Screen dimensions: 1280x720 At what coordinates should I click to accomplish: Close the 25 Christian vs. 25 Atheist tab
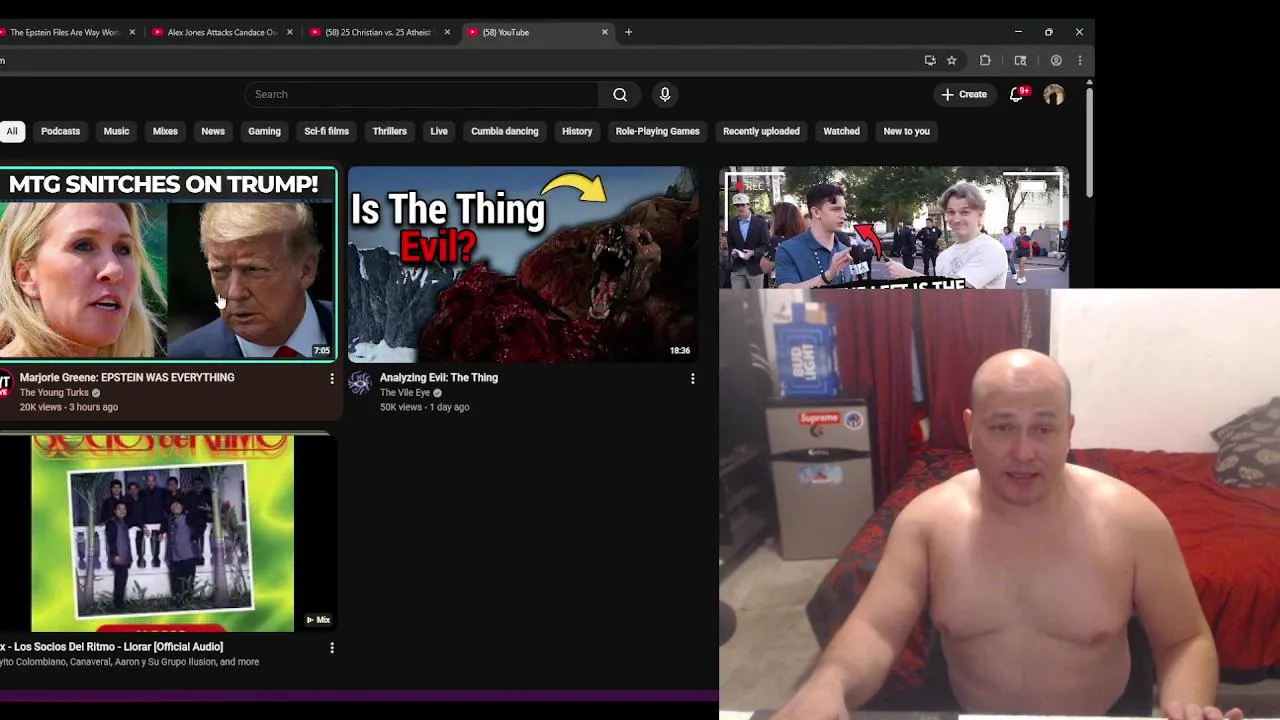coord(447,32)
